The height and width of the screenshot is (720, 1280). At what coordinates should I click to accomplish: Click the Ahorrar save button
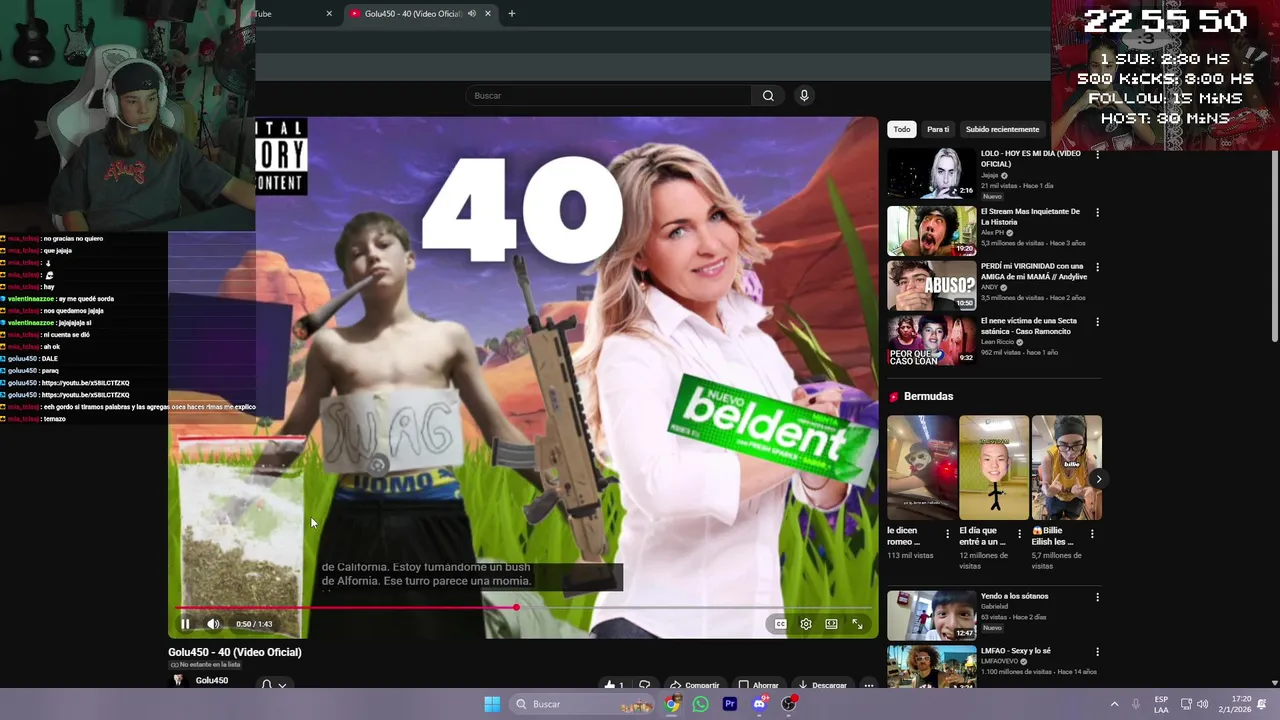point(758,685)
